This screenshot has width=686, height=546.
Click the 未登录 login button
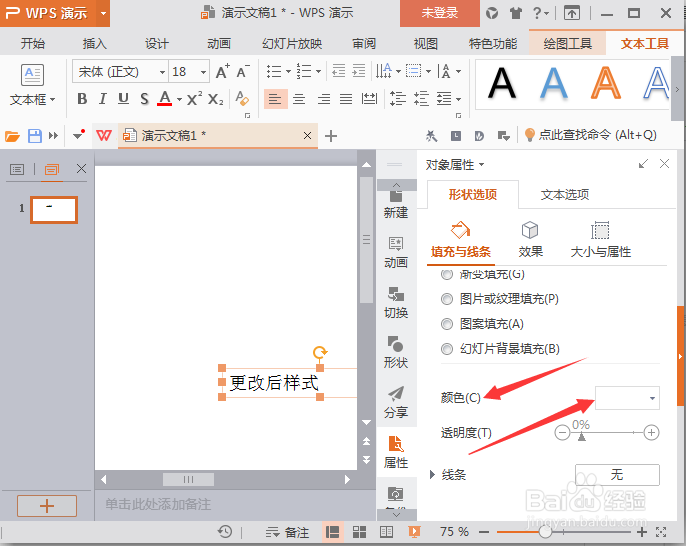coord(440,13)
